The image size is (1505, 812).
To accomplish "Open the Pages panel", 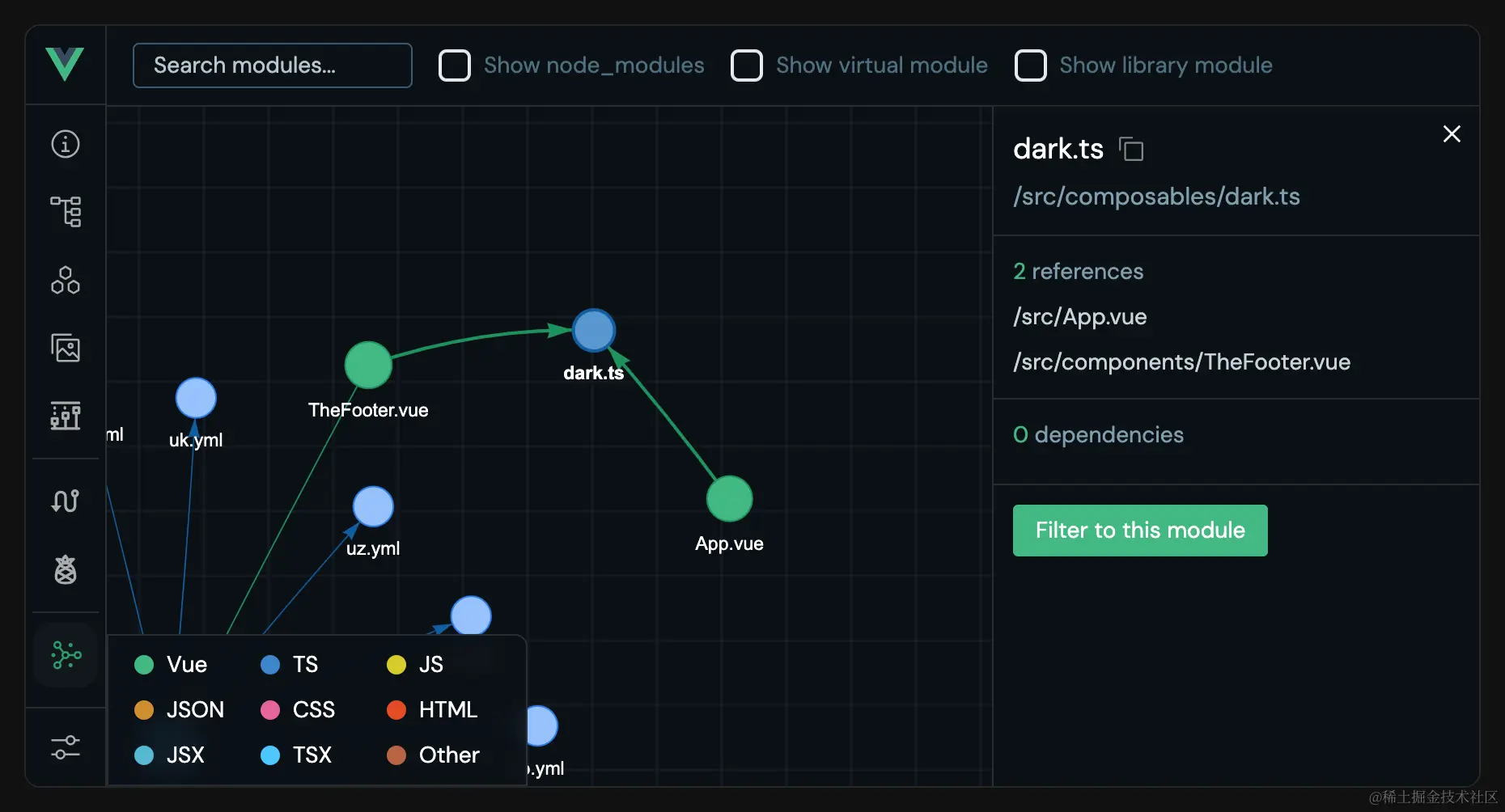I will pos(65,281).
